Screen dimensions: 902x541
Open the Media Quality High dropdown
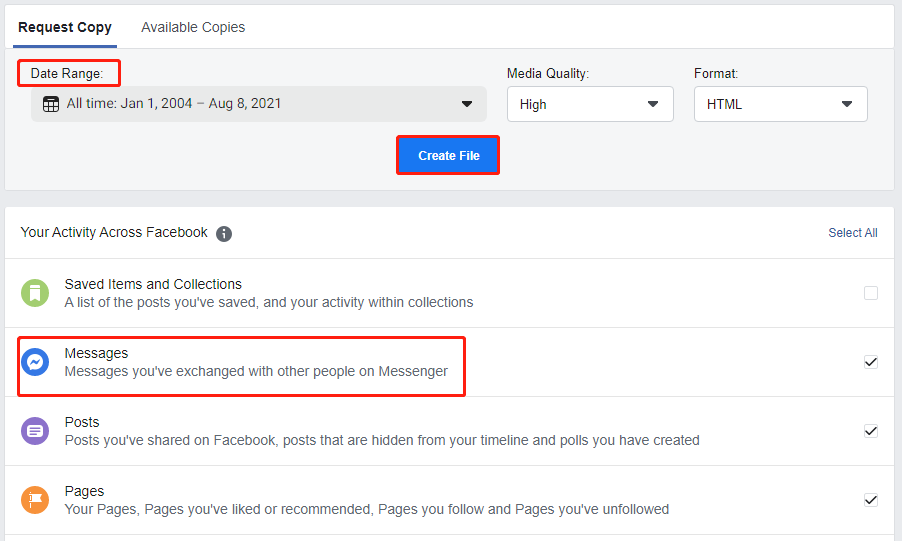pyautogui.click(x=590, y=104)
